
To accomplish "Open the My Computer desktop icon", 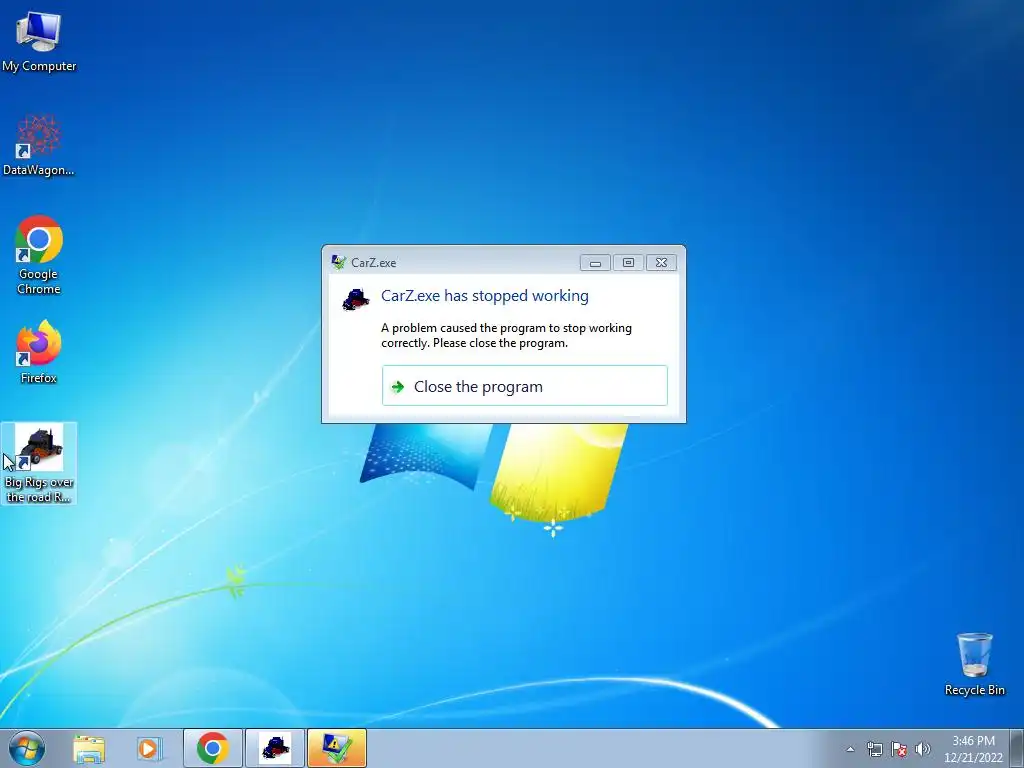I will (x=39, y=41).
